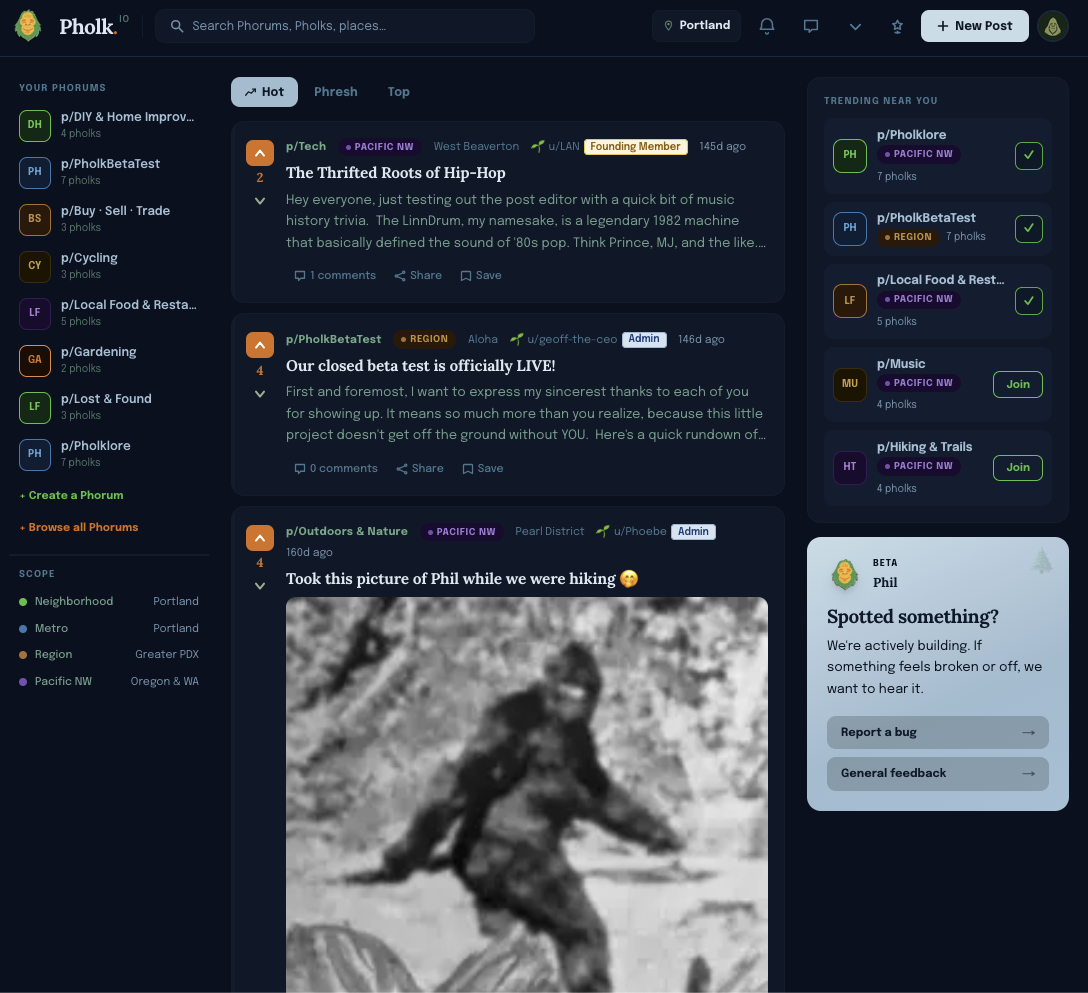Upvote The Thrifted Roots of Hip-Hop post

[x=260, y=153]
